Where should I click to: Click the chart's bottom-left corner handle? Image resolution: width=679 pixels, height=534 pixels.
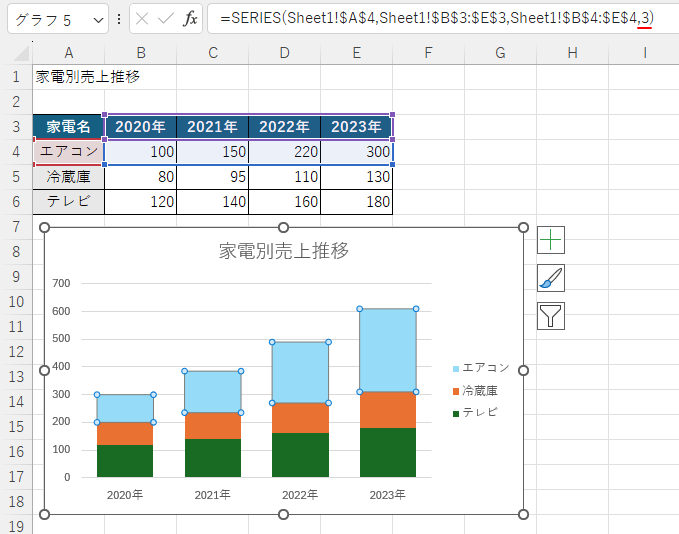(x=44, y=514)
